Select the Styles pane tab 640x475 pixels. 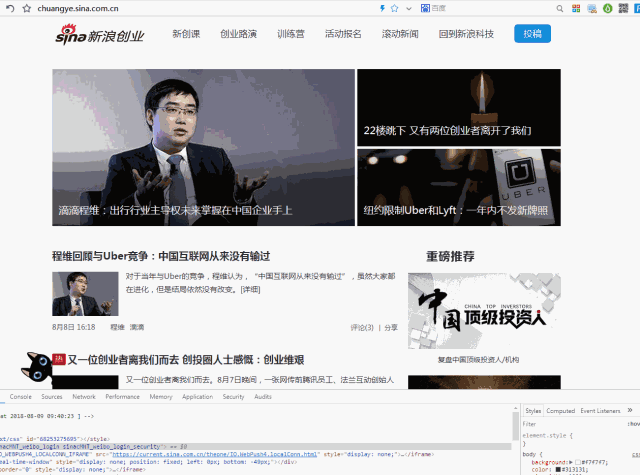pyautogui.click(x=533, y=411)
